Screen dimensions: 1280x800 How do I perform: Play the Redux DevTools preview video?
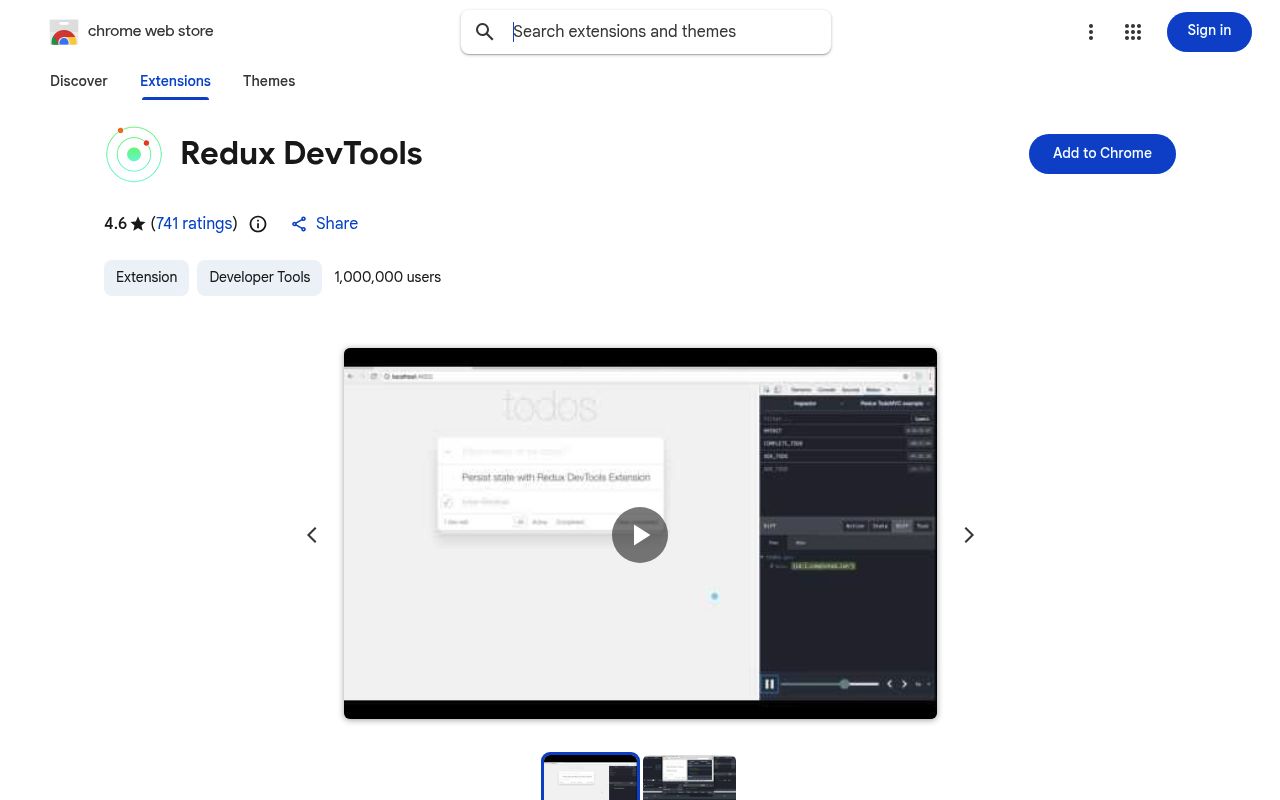click(640, 535)
